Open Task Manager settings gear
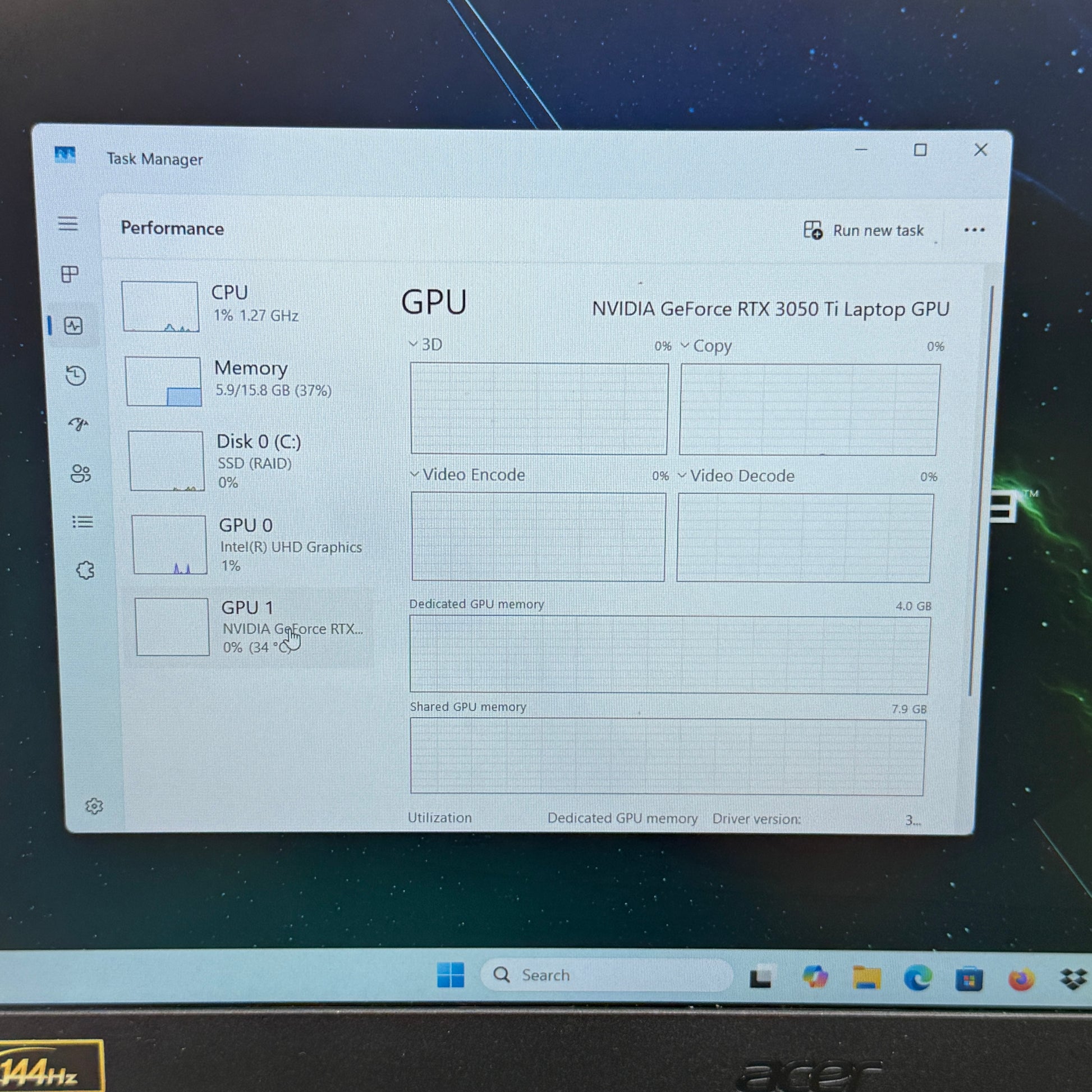Image resolution: width=1092 pixels, height=1092 pixels. coord(94,806)
